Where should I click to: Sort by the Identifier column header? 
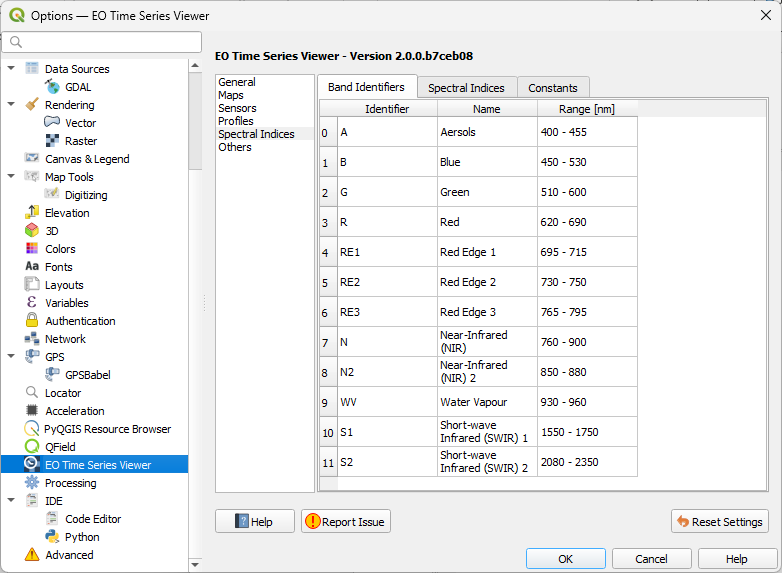387,109
